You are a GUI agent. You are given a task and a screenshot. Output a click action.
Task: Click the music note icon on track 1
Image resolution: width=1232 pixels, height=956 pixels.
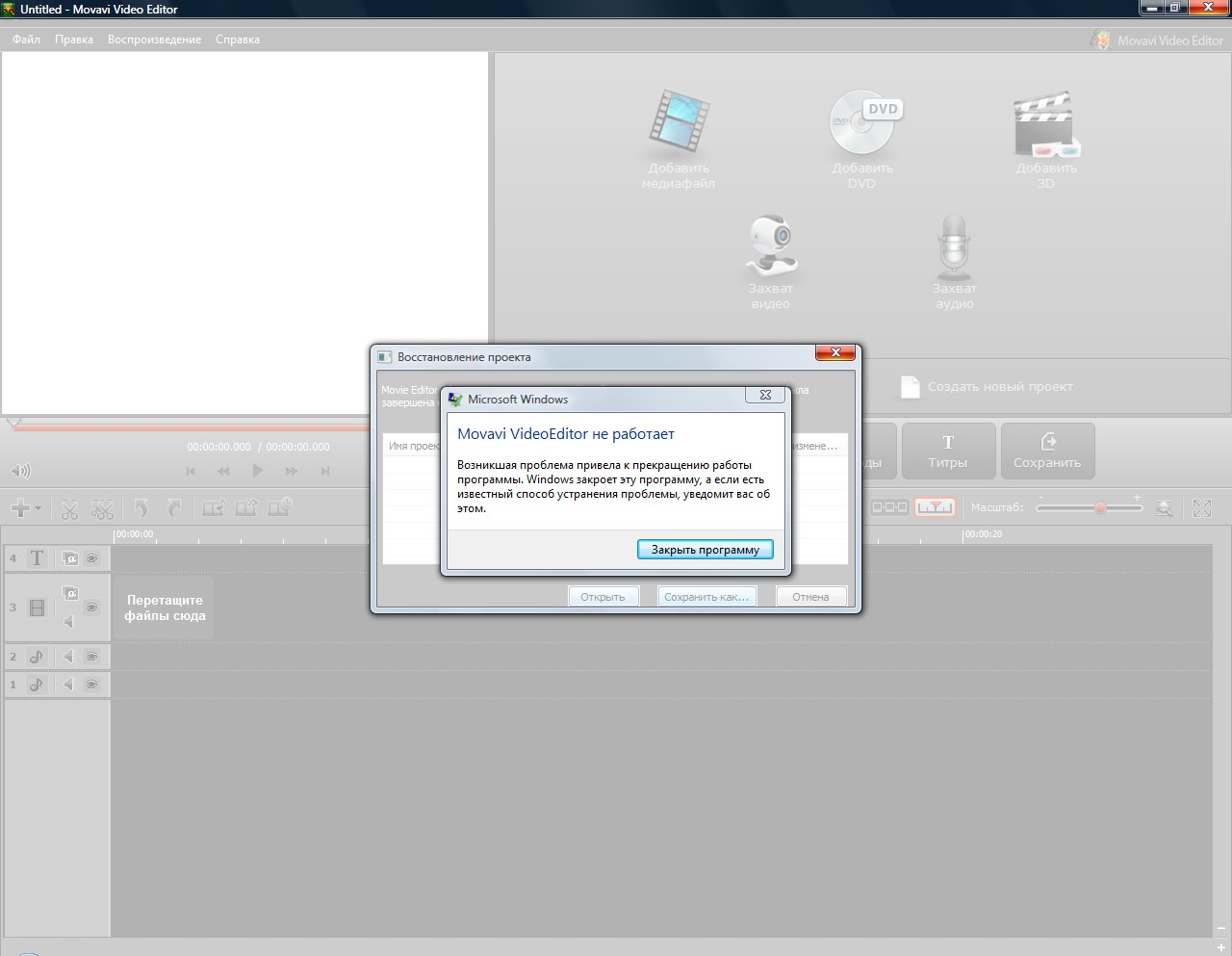pos(37,685)
